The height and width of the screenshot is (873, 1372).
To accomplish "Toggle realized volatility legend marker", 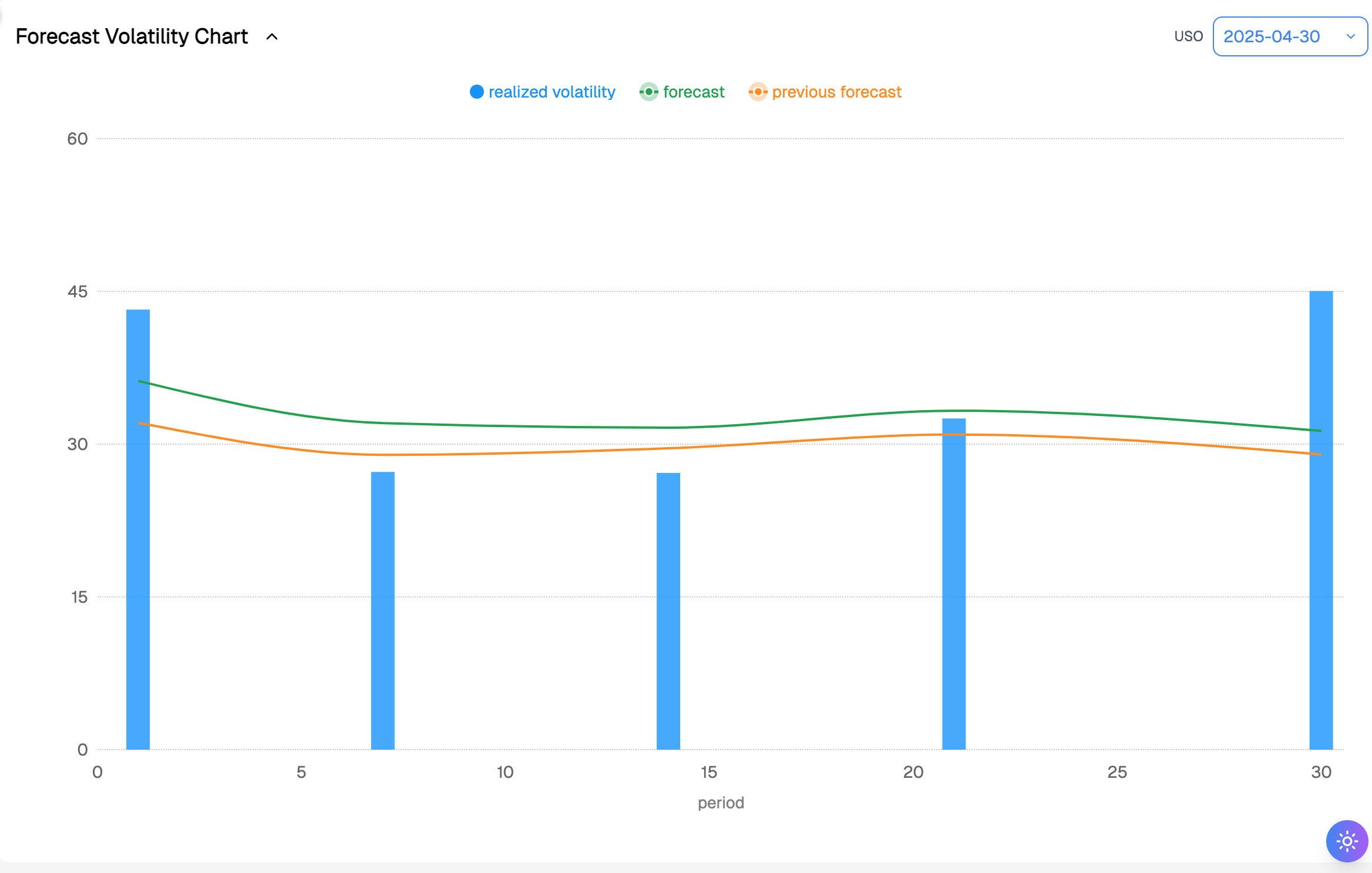I will pos(477,92).
